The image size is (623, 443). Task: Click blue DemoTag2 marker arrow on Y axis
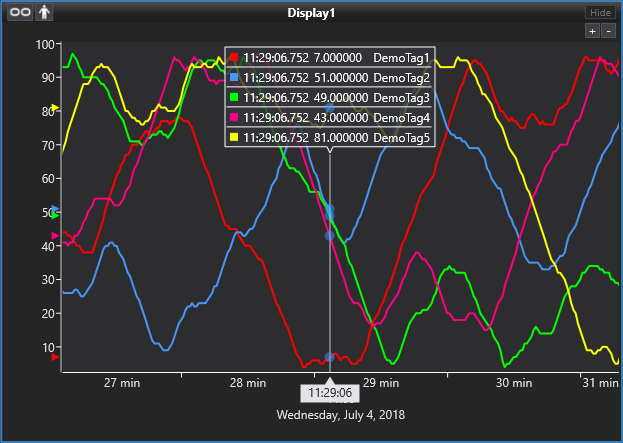coord(56,209)
